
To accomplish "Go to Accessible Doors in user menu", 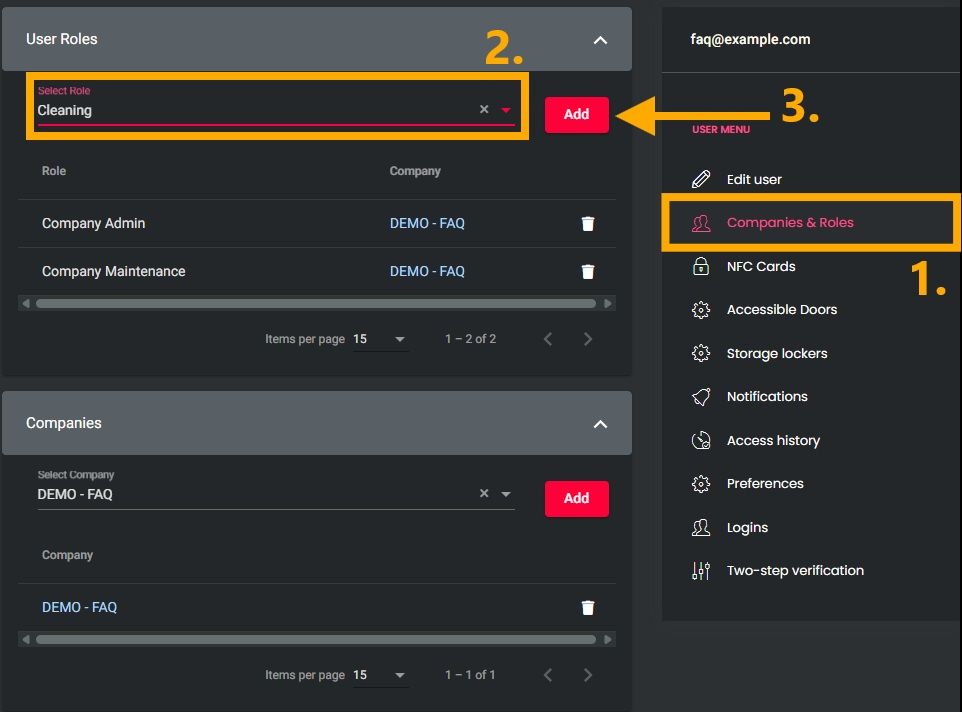I will [x=781, y=310].
